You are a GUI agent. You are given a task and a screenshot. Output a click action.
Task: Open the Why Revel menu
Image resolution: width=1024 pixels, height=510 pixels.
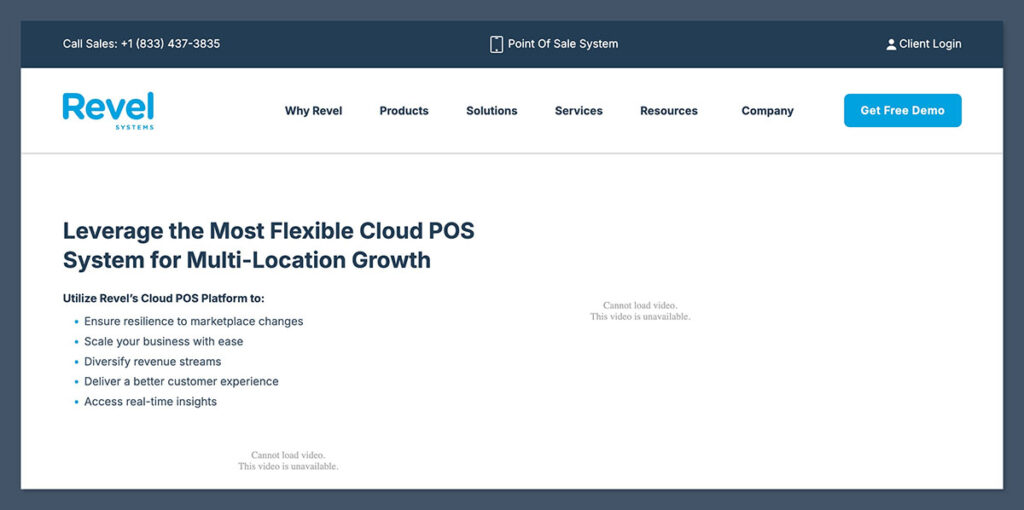[313, 111]
